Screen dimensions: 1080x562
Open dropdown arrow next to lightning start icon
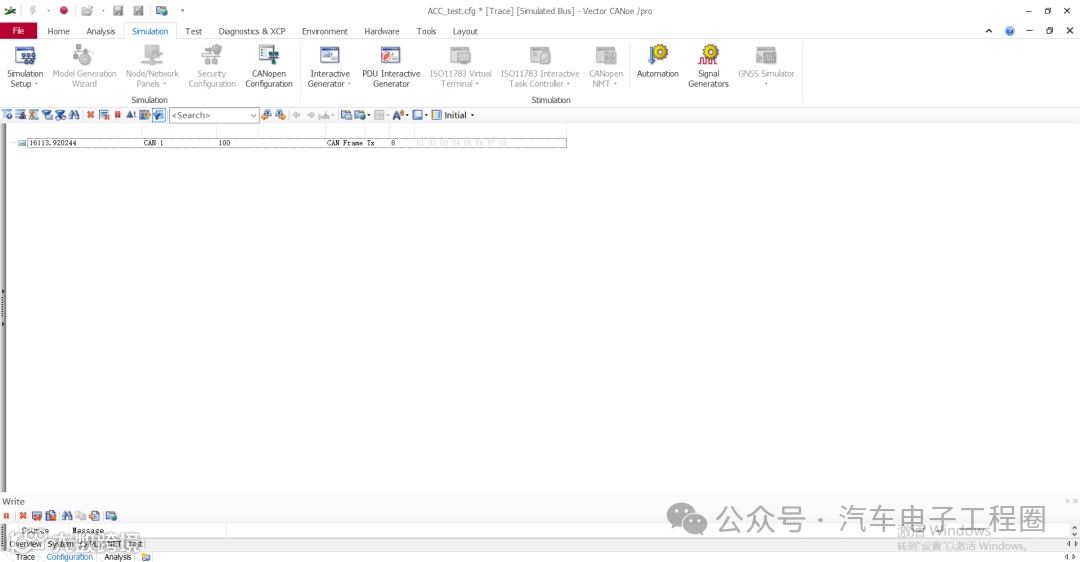point(48,10)
